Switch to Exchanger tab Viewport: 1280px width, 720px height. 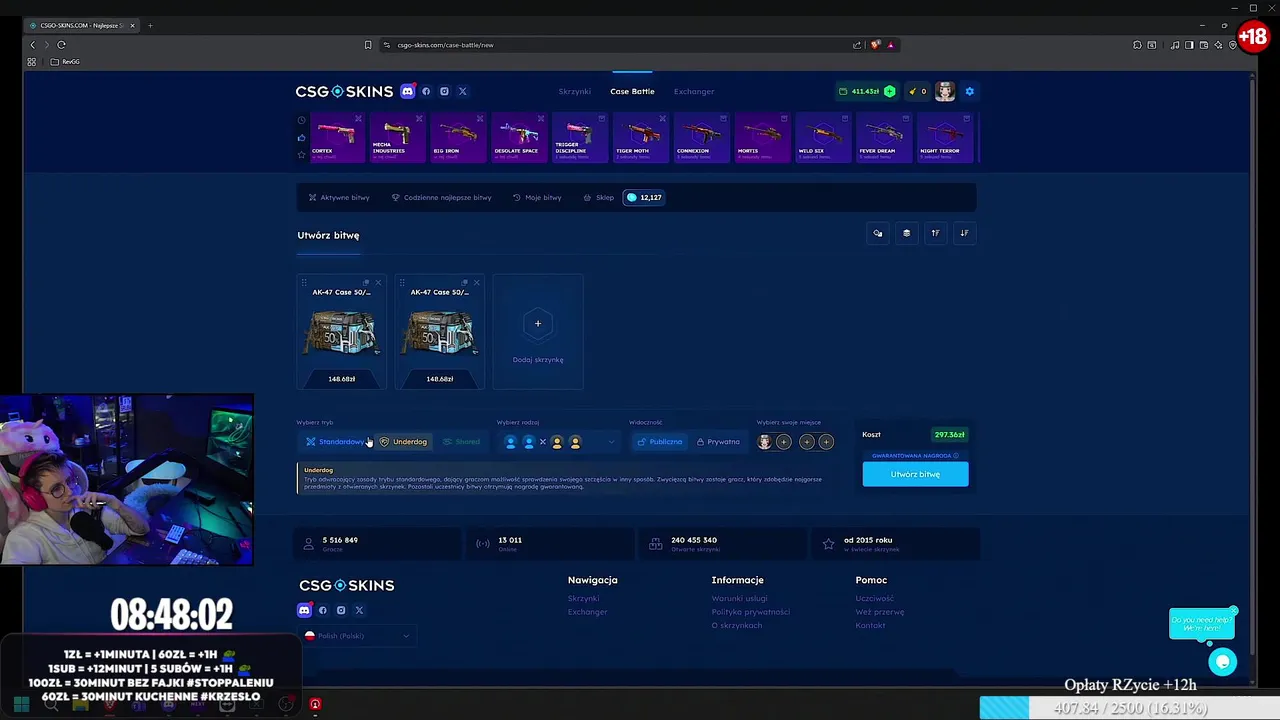(694, 91)
